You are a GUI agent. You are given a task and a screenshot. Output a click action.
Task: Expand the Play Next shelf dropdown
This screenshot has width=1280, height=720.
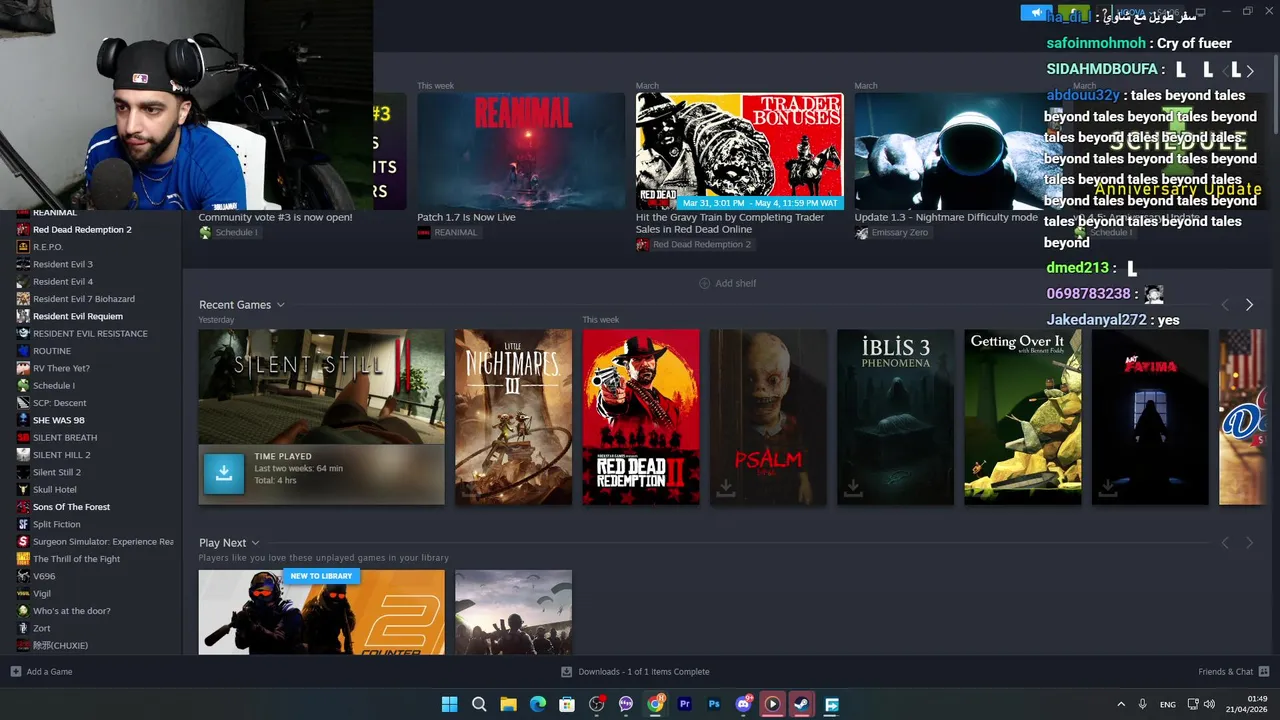[x=255, y=543]
